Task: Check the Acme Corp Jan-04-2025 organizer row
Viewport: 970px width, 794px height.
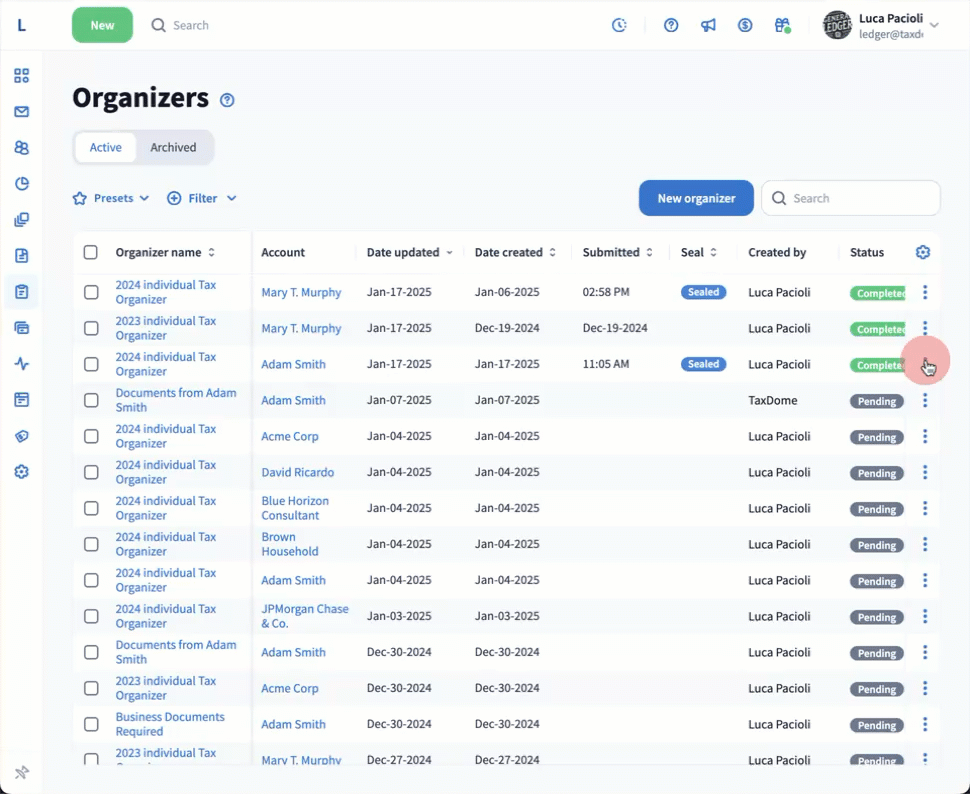Action: (91, 436)
